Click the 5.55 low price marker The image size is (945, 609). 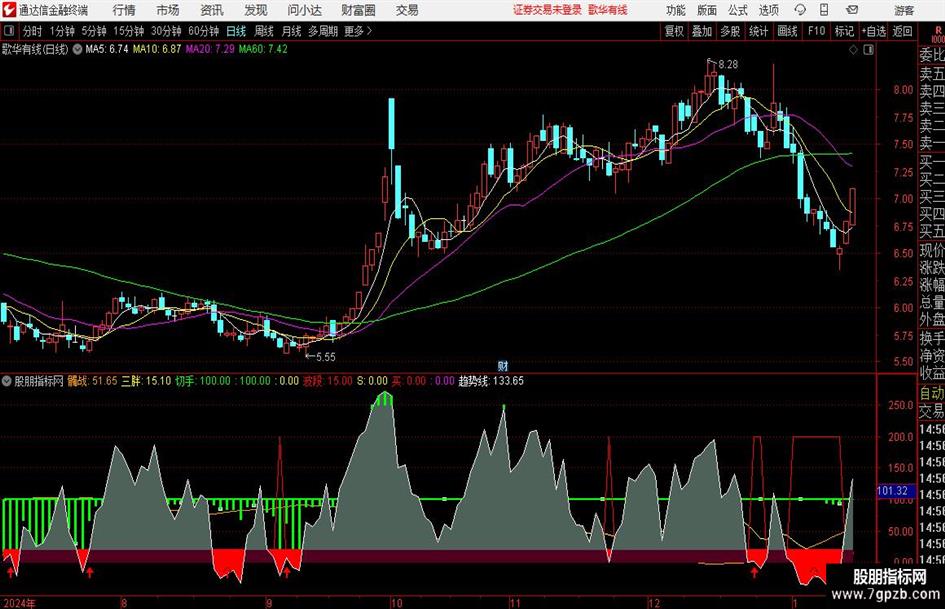click(x=325, y=357)
